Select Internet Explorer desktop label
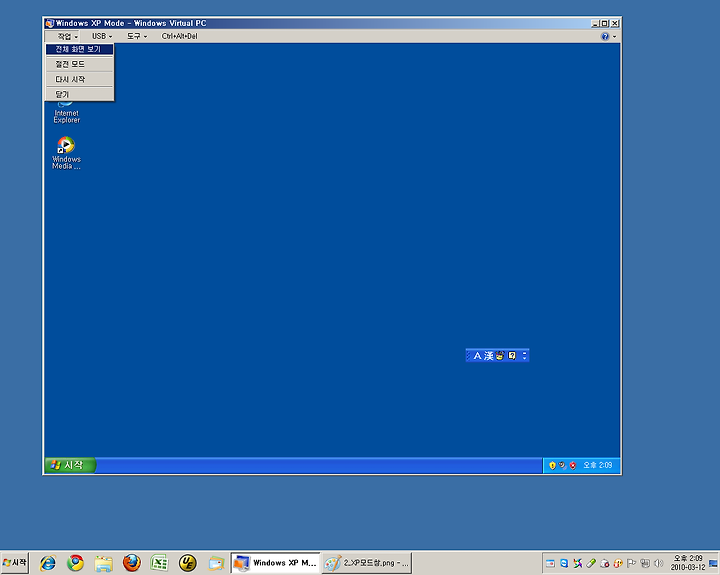Viewport: 720px width, 575px height. click(67, 117)
